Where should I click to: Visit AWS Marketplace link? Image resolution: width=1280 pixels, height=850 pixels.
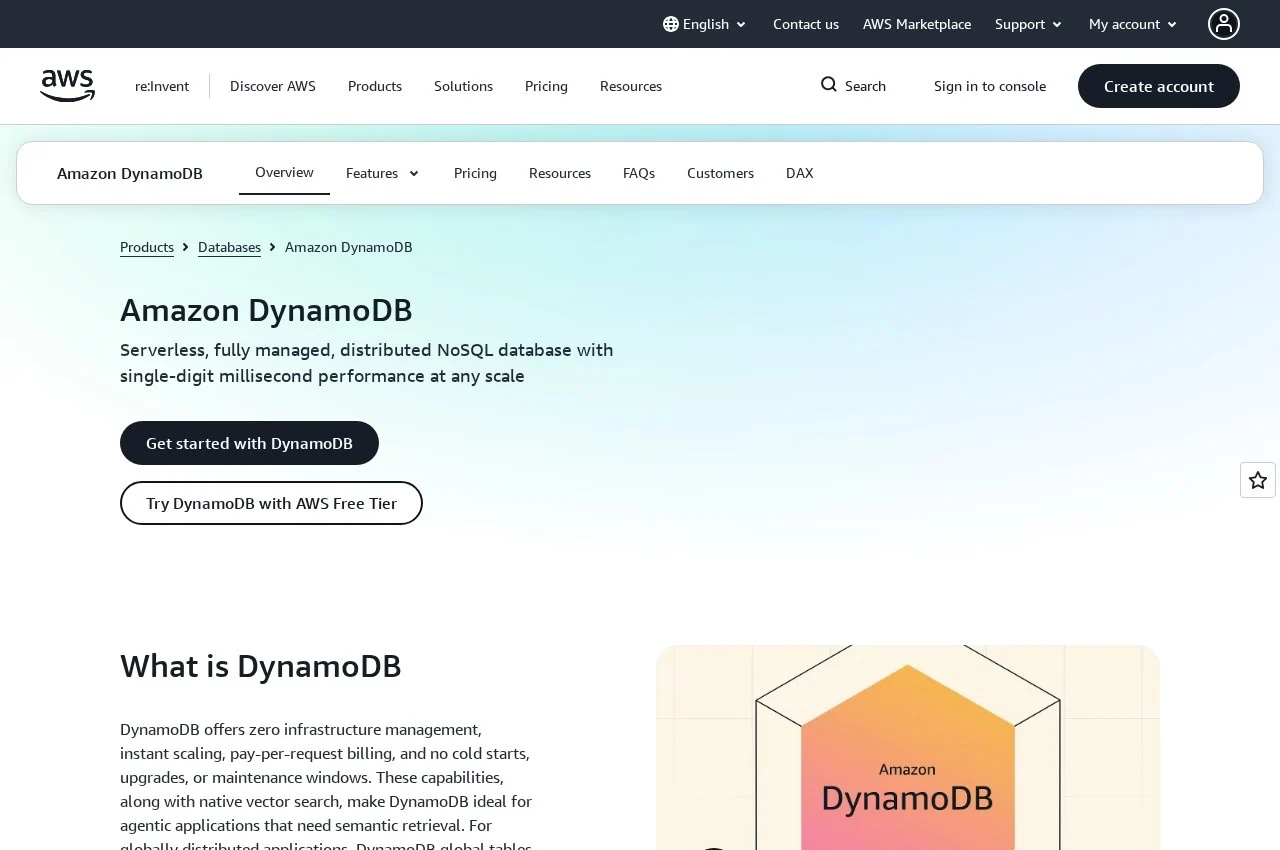pos(917,24)
